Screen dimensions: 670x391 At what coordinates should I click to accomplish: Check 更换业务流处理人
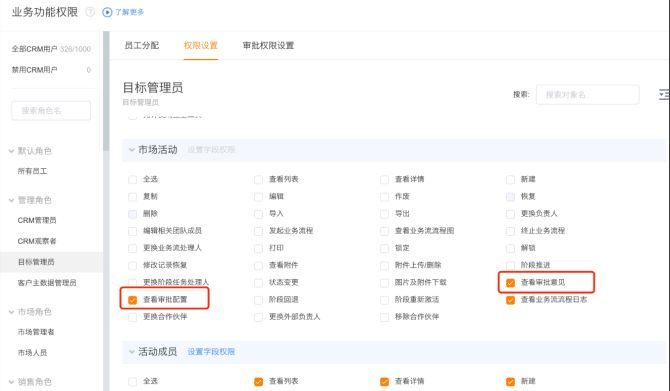pyautogui.click(x=132, y=248)
